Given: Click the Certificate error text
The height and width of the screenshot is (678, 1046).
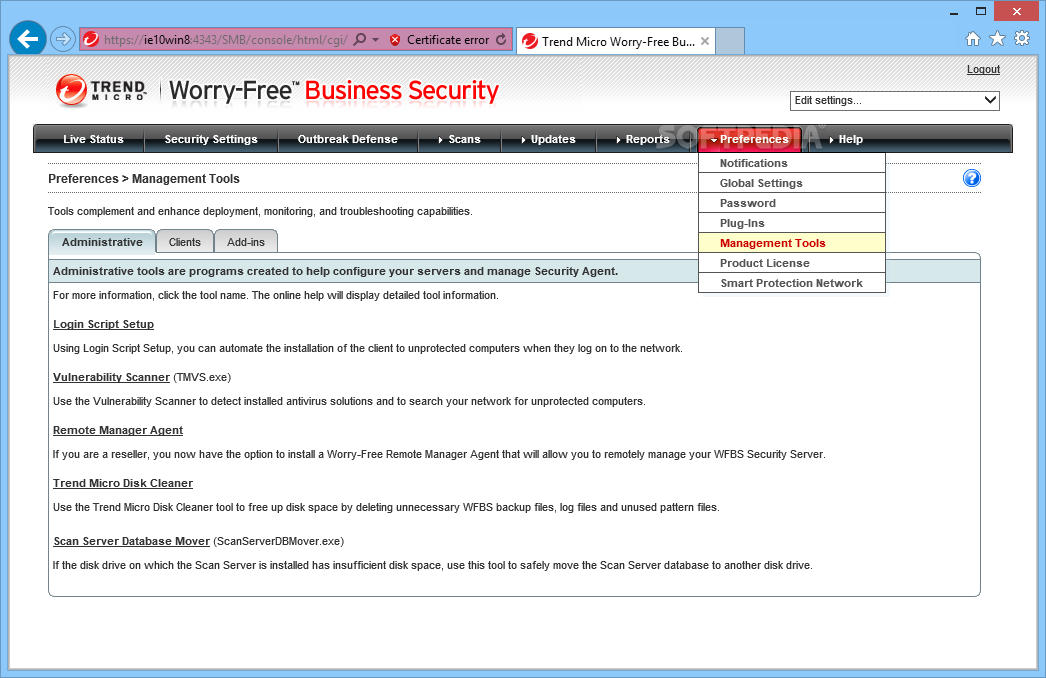Looking at the screenshot, I should click(448, 40).
